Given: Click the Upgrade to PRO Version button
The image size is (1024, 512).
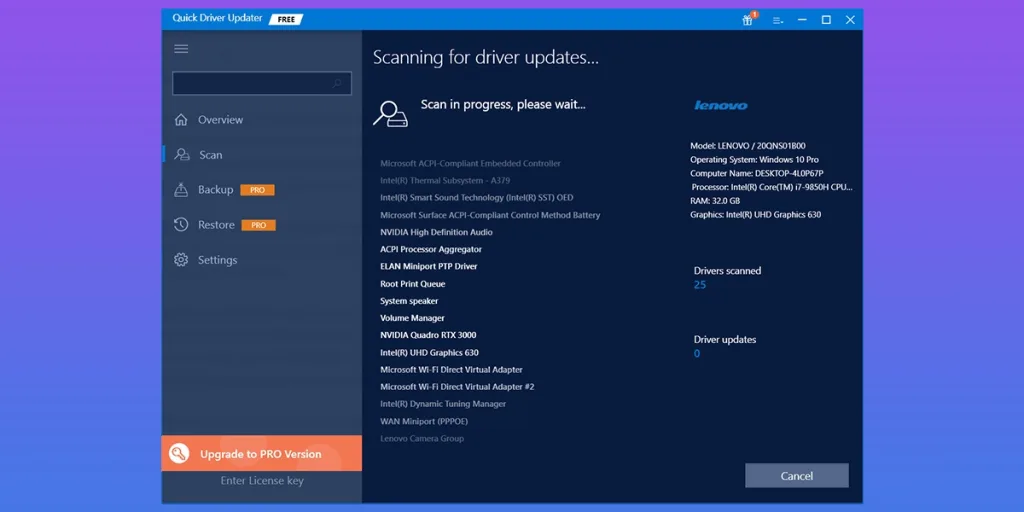Looking at the screenshot, I should (261, 454).
